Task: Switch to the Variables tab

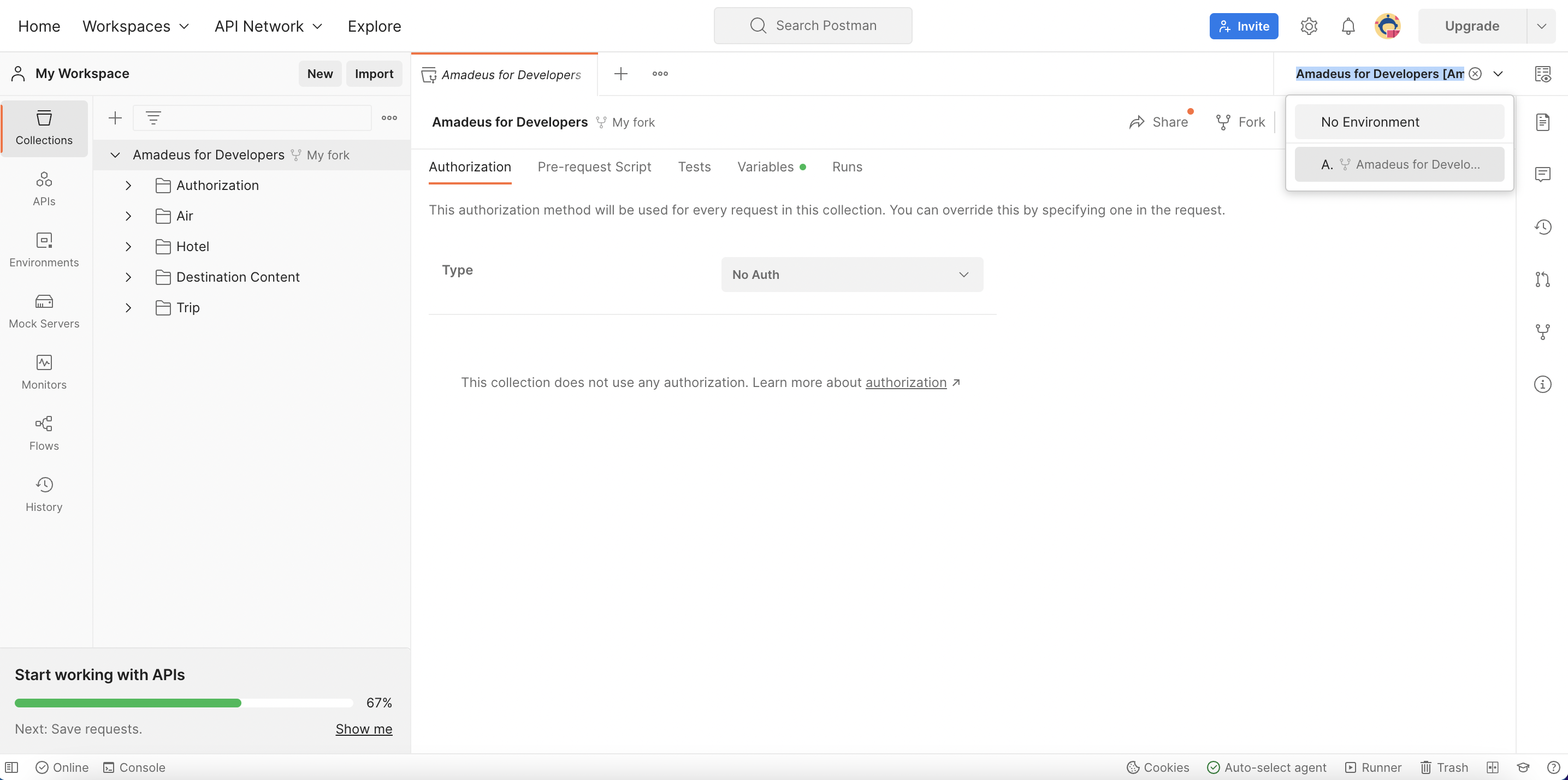Action: pyautogui.click(x=772, y=168)
